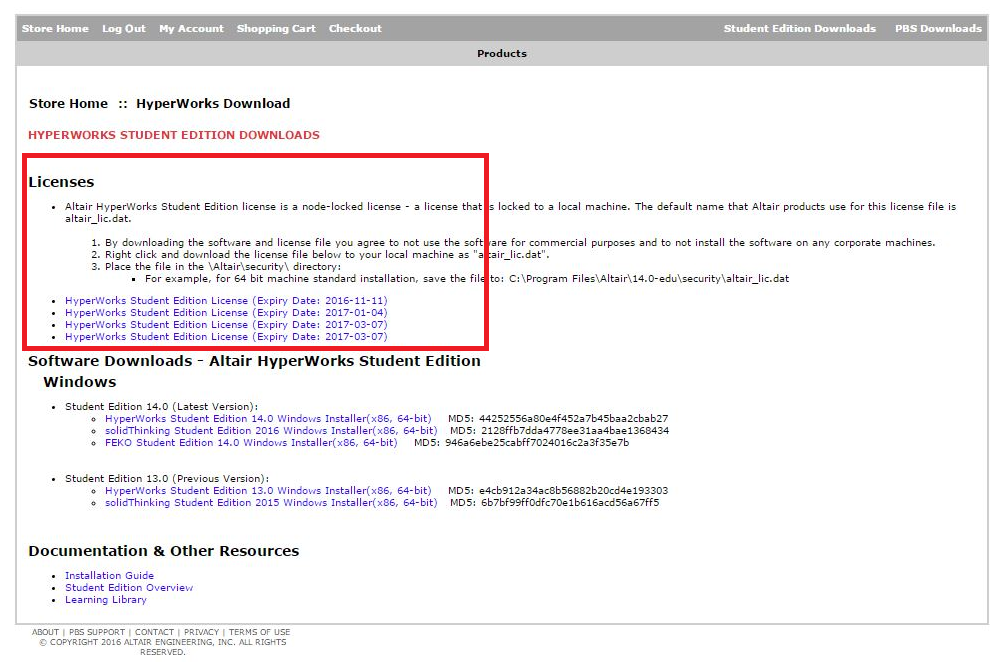997x662 pixels.
Task: Click PBS SUPPORT footer link
Action: pyautogui.click(x=97, y=632)
